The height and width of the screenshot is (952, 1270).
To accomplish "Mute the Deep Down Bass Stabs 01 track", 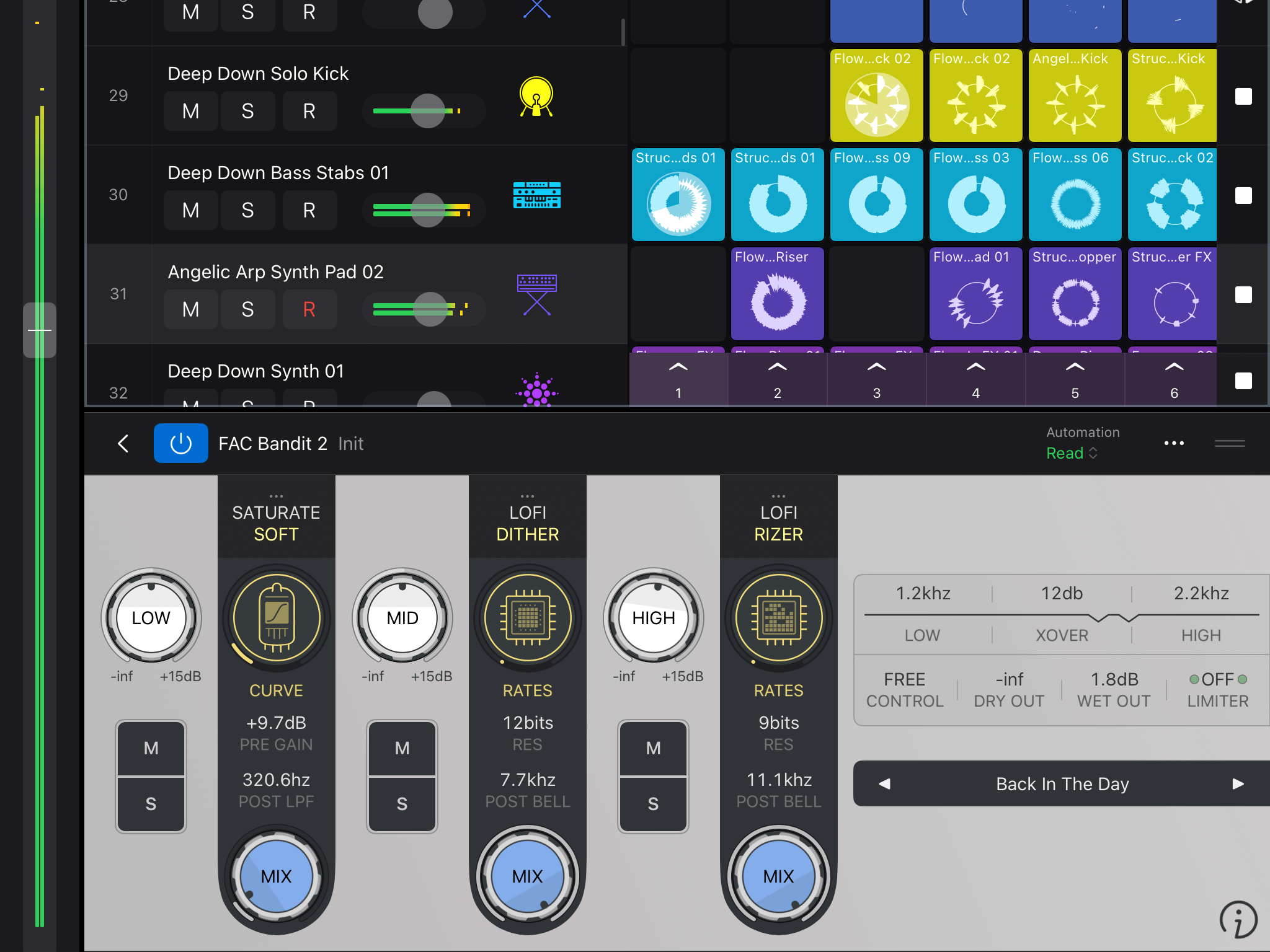I will [x=191, y=210].
